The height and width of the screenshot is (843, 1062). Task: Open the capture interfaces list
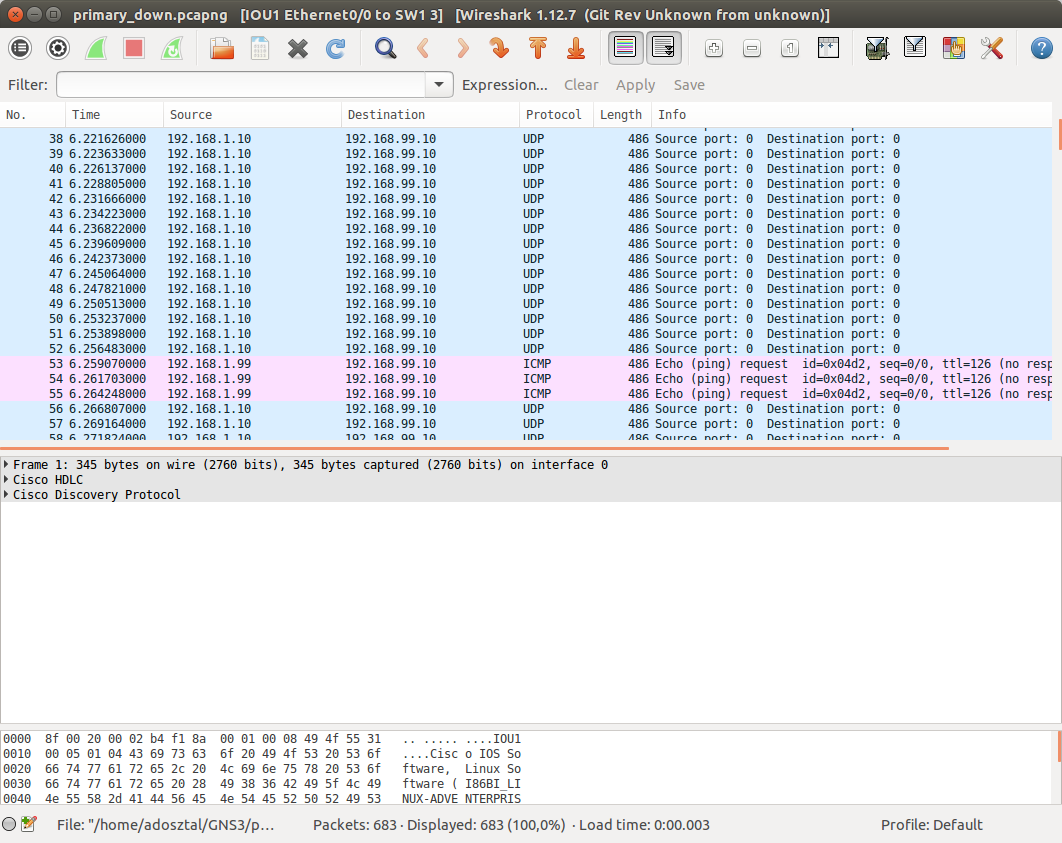tap(20, 48)
